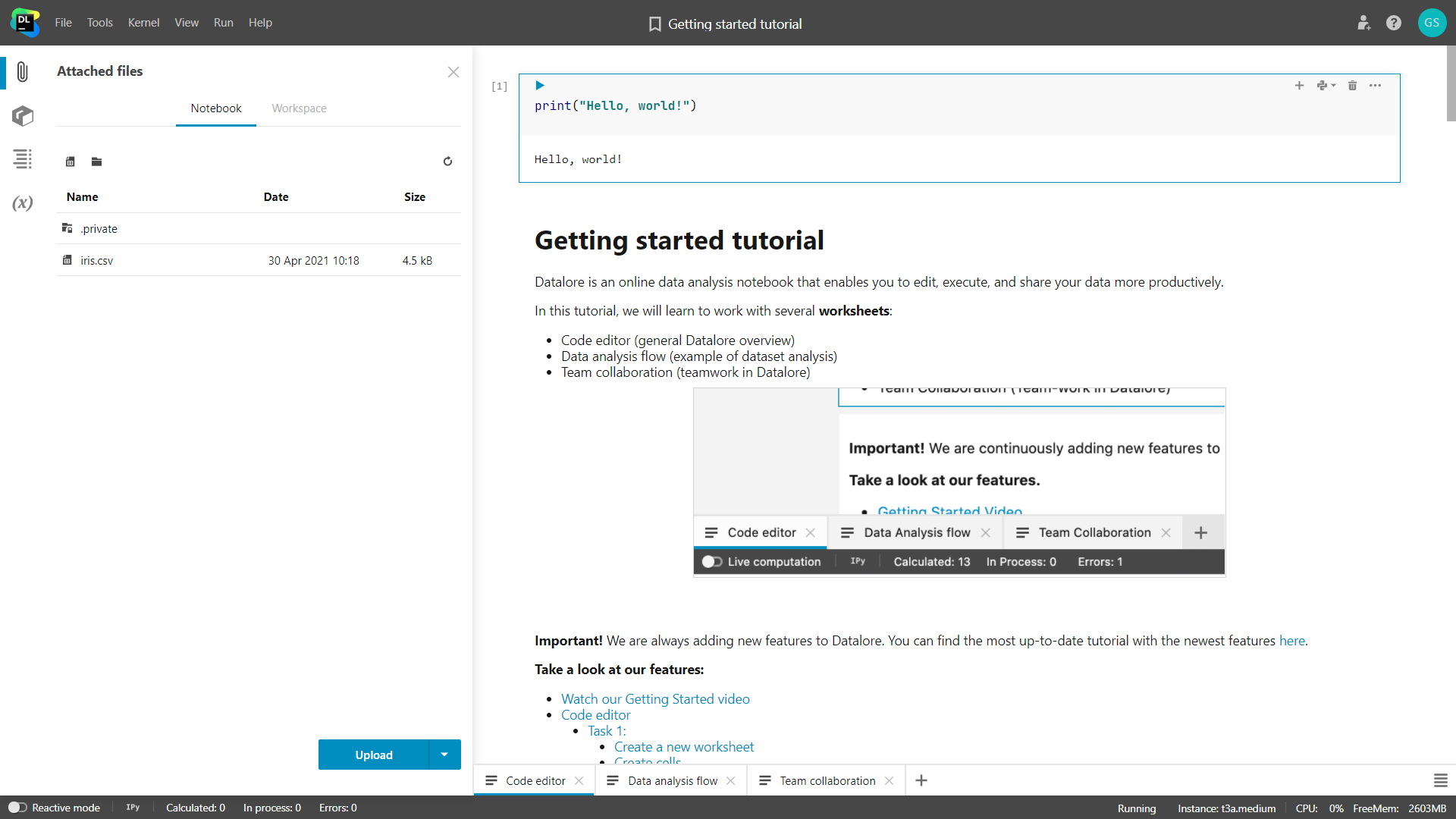Click the View menu item
Image resolution: width=1456 pixels, height=819 pixels.
184,22
